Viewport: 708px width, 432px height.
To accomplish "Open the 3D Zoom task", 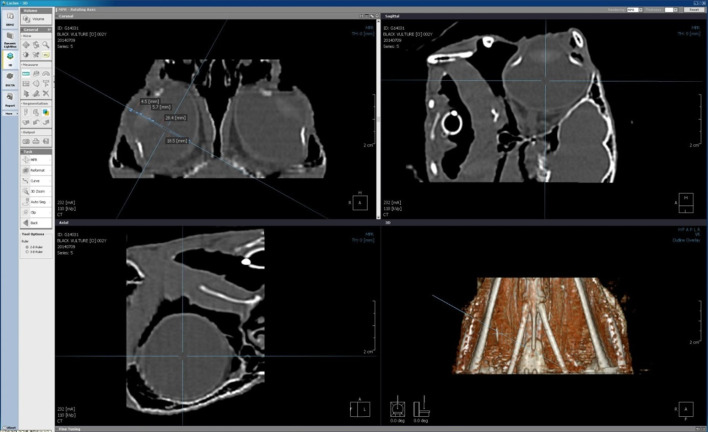I will click(x=36, y=191).
